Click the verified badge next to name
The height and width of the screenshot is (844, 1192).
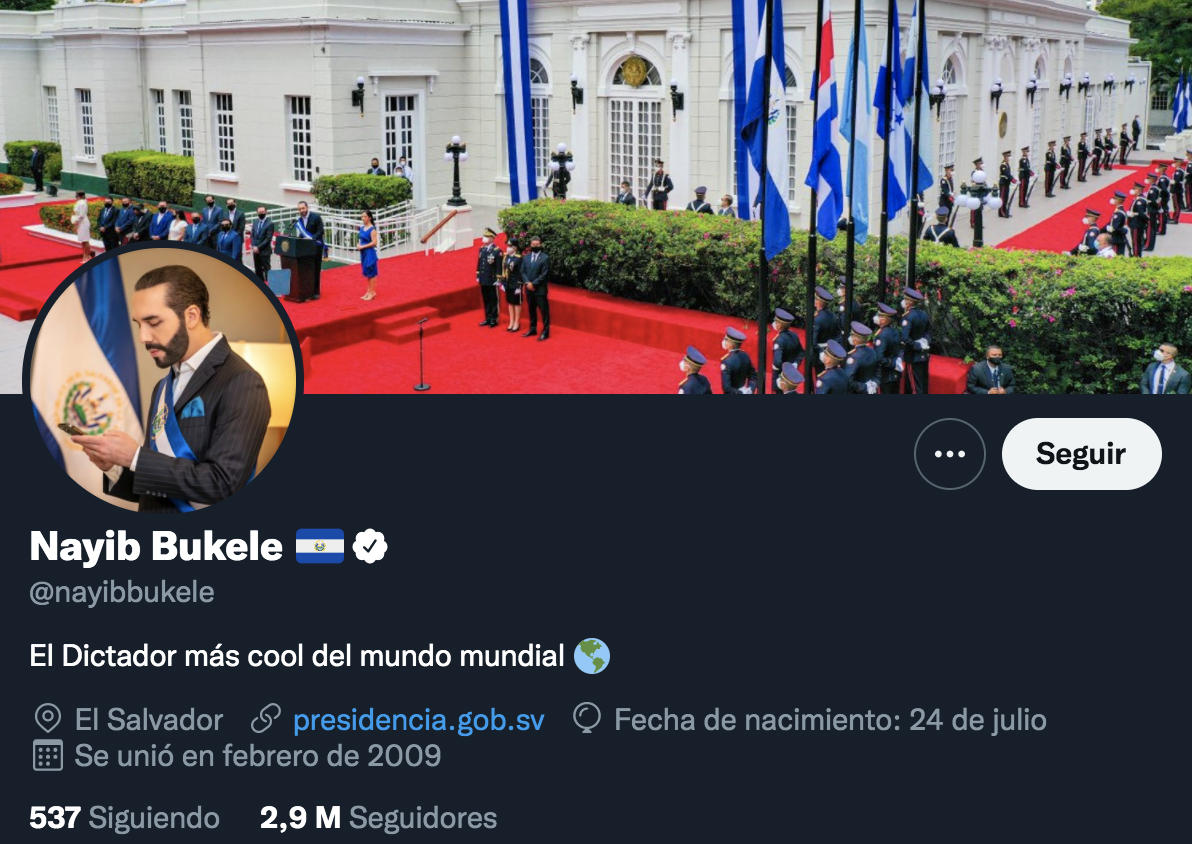[369, 546]
